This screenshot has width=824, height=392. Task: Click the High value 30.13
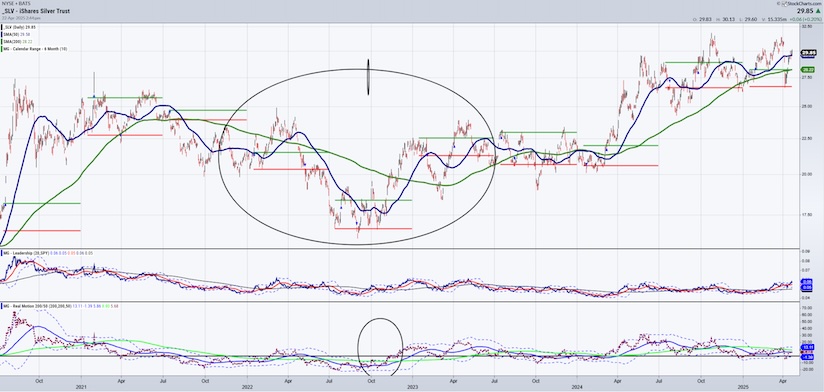click(x=728, y=19)
